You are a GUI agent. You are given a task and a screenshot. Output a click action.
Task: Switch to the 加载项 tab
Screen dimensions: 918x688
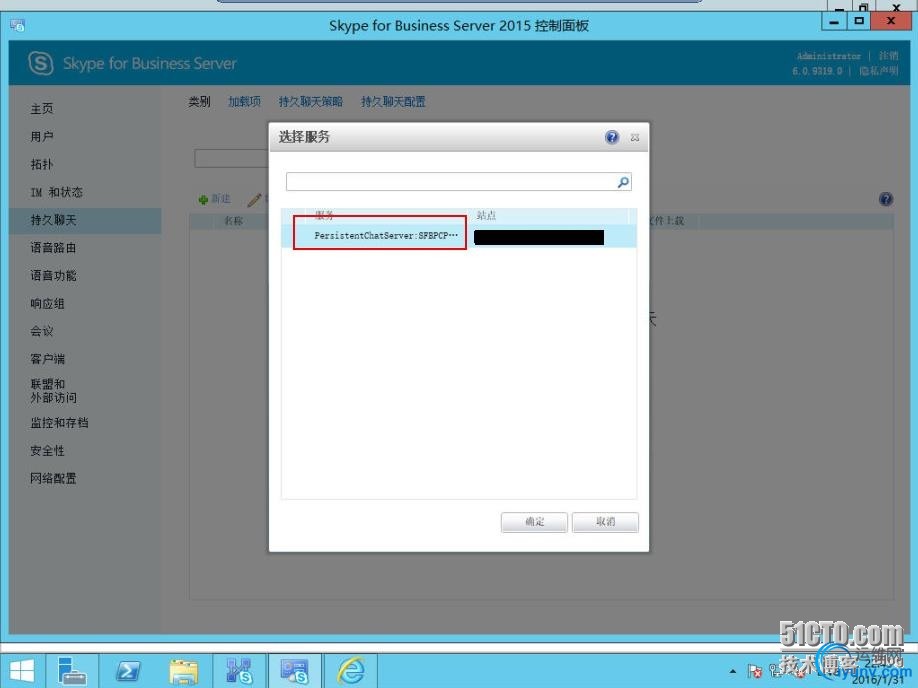[244, 102]
